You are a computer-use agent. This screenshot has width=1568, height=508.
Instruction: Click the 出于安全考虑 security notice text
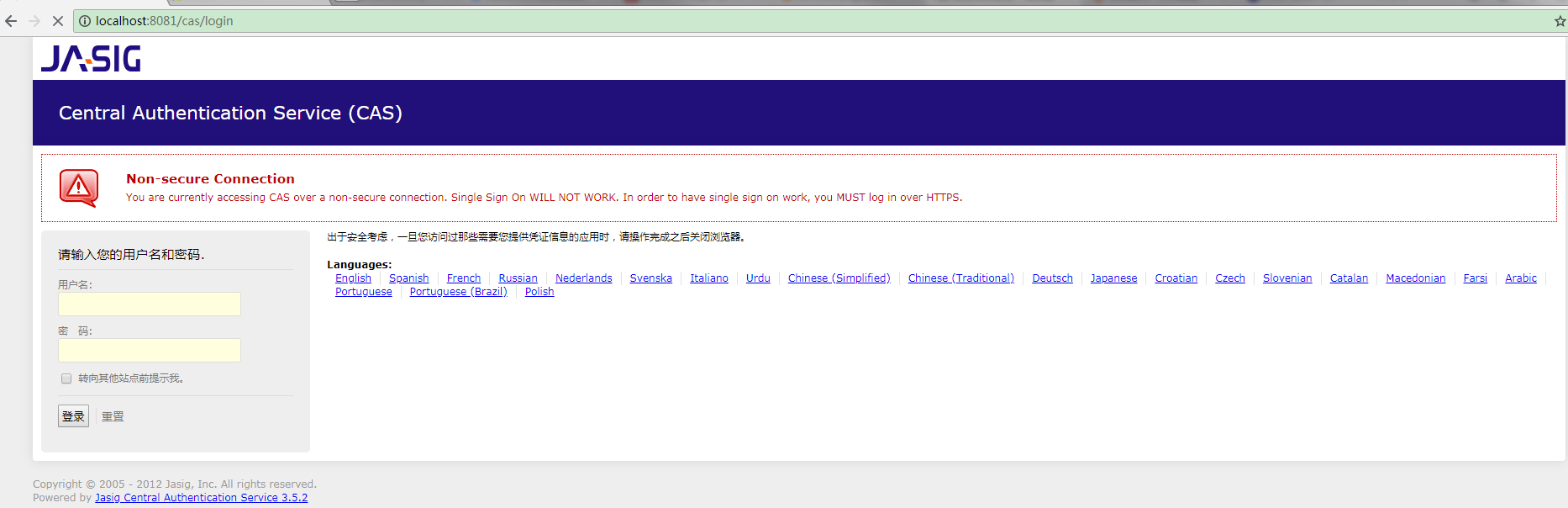coord(536,237)
